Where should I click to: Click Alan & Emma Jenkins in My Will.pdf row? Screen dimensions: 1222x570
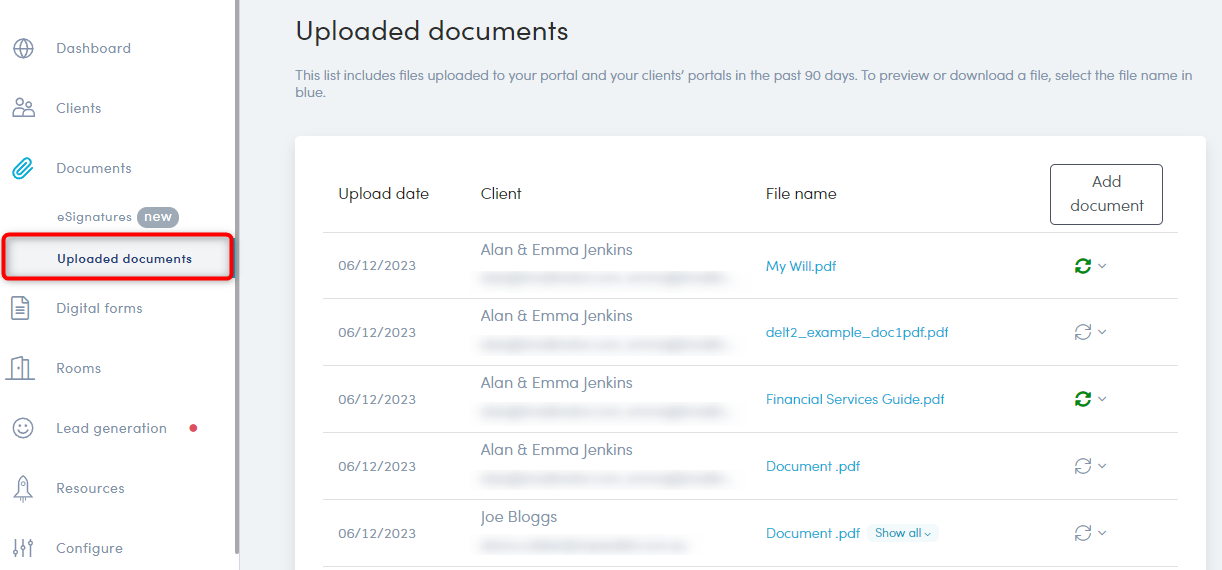[556, 250]
